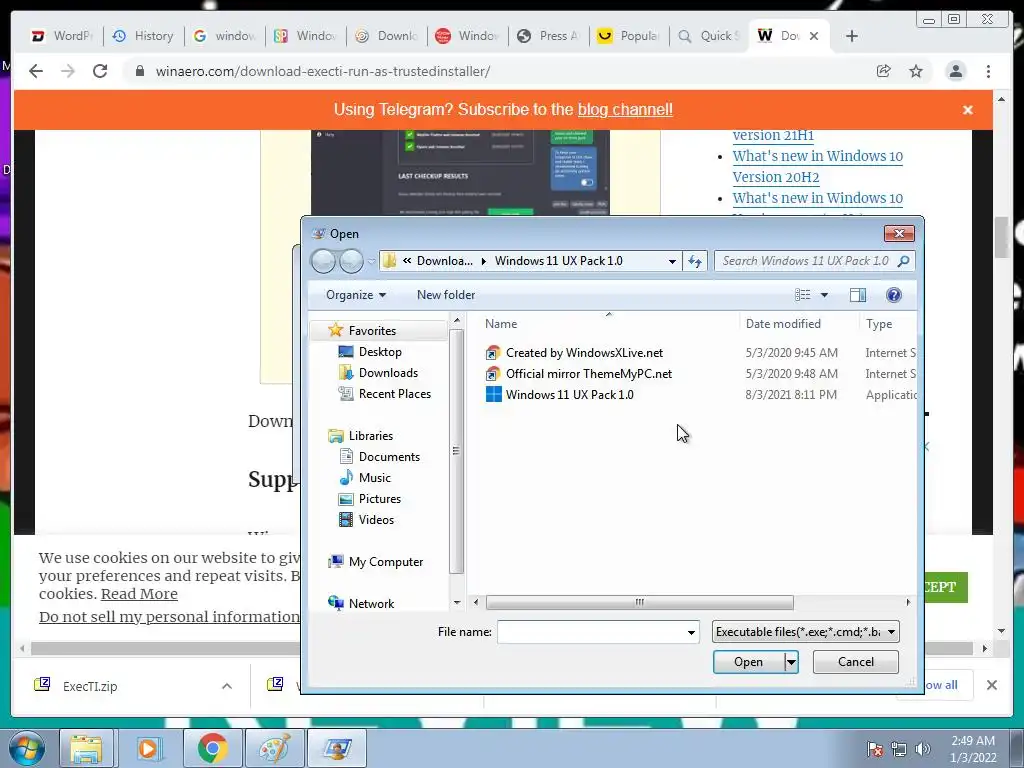Viewport: 1024px width, 768px height.
Task: Open Paint from the taskbar
Action: [274, 748]
